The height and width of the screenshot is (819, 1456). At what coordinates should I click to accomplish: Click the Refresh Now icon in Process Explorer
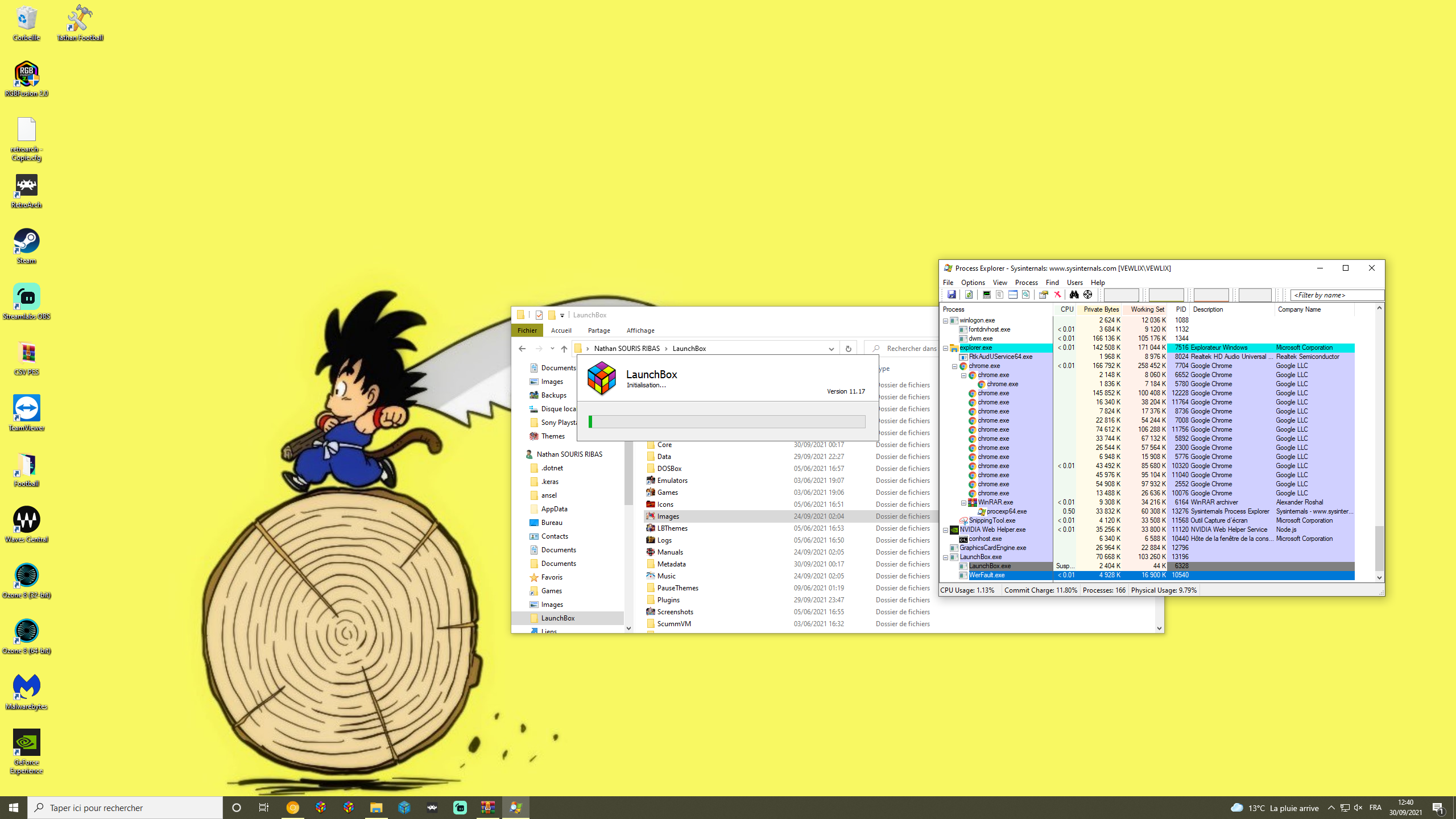969,295
